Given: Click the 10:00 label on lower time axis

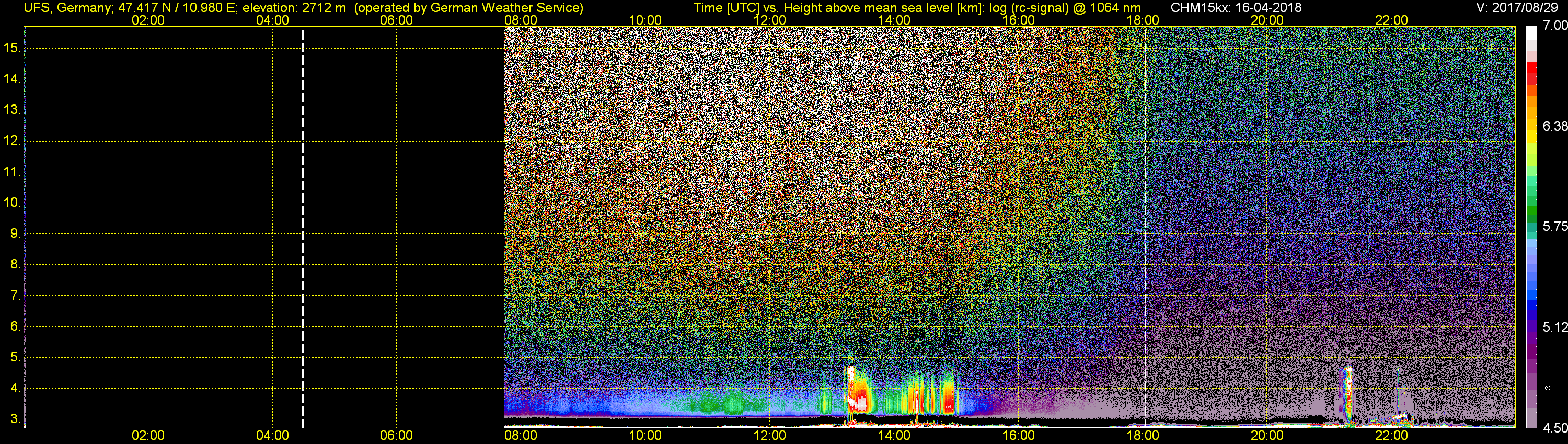Looking at the screenshot, I should click(645, 436).
